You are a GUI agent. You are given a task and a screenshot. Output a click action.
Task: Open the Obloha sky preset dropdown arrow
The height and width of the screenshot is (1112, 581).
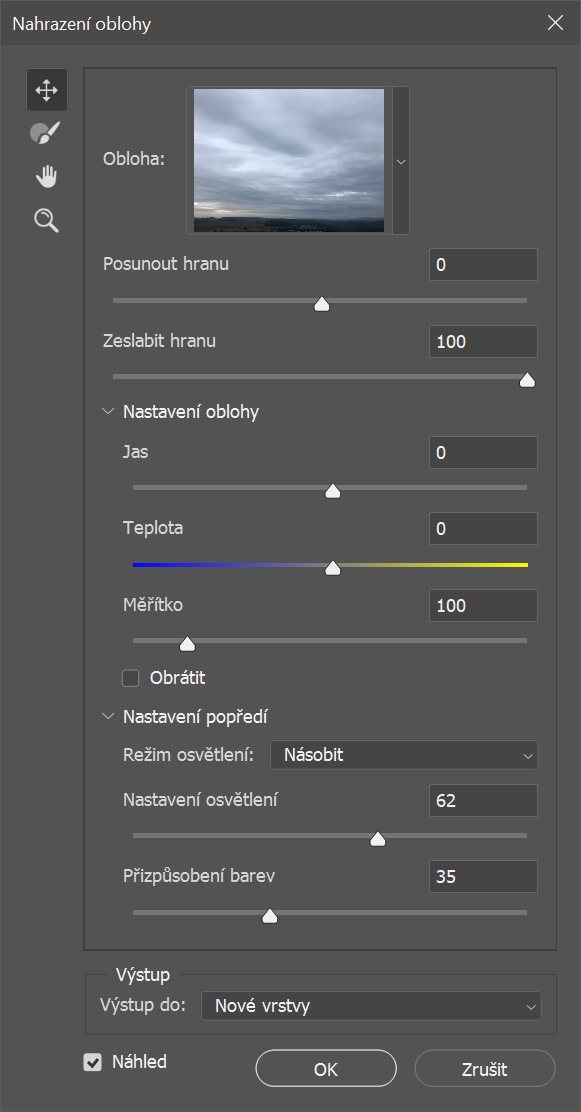(x=401, y=161)
